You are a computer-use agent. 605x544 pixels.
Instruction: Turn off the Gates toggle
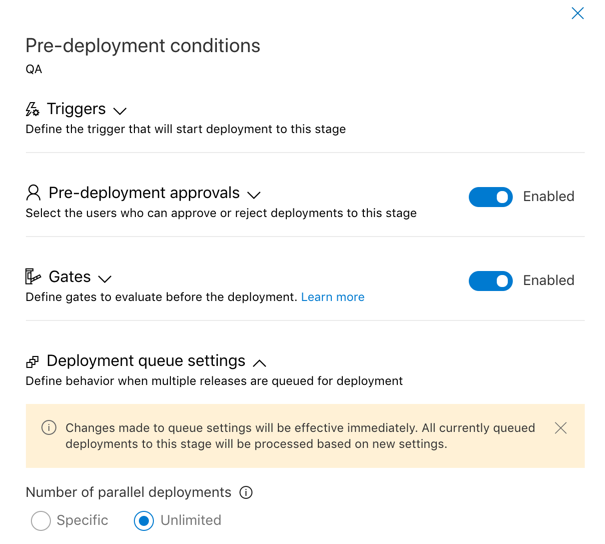[x=490, y=281]
